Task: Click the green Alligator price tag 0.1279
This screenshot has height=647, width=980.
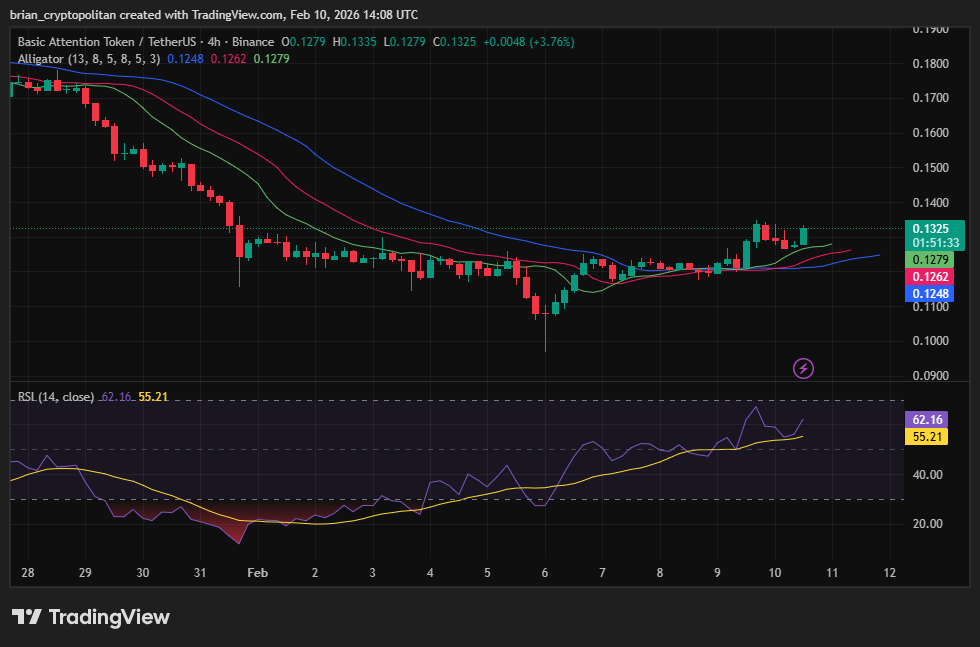Action: click(929, 259)
